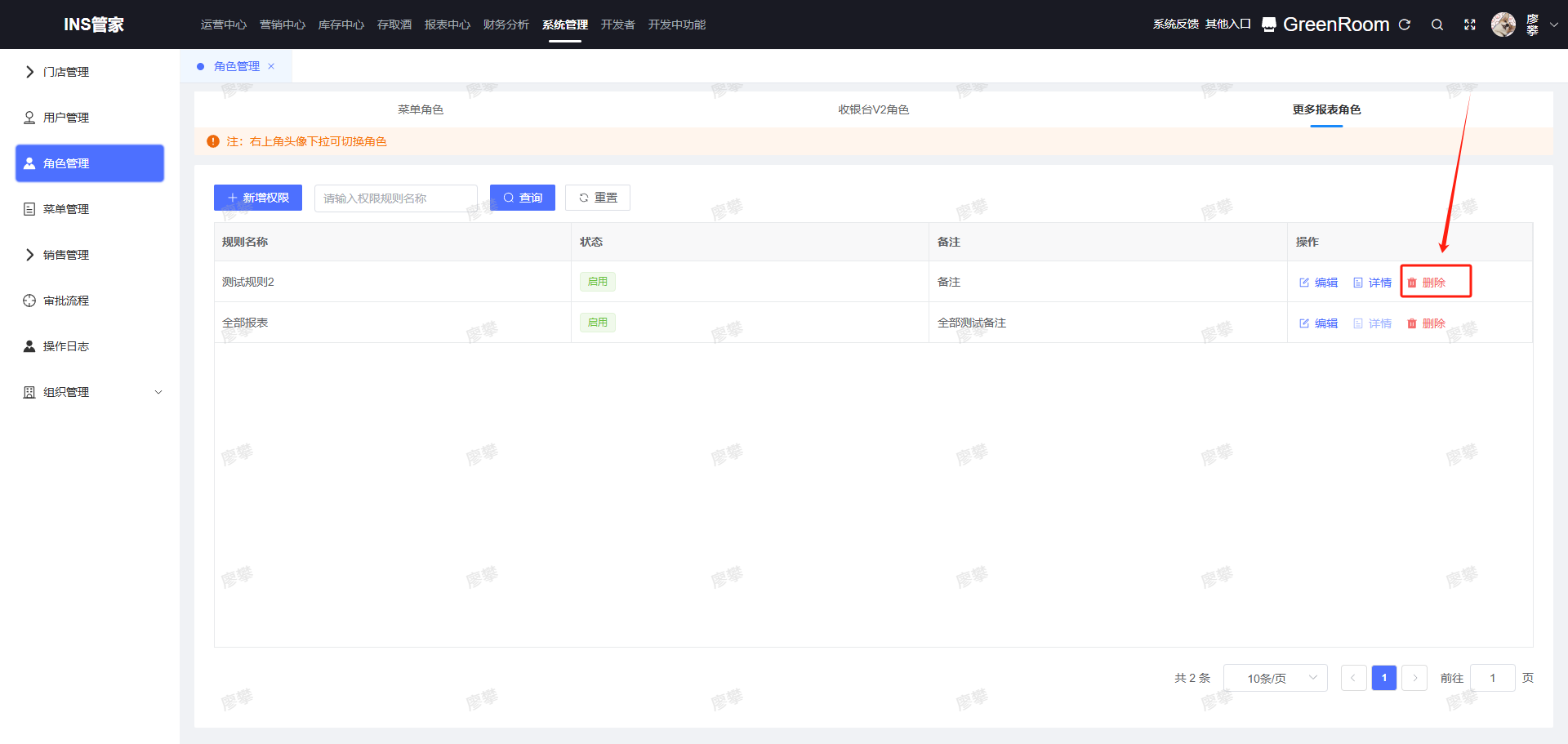The image size is (1568, 744).
Task: Close the 角色管理 page tab
Action: pos(271,66)
